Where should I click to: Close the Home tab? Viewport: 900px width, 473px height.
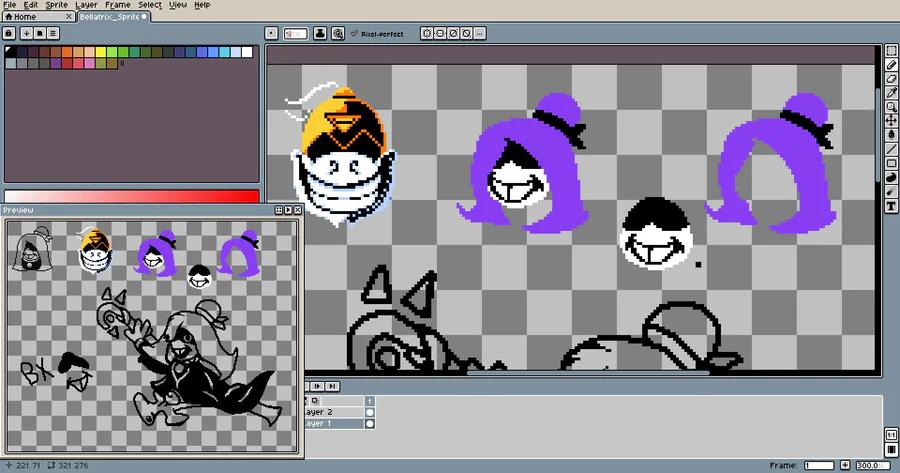point(69,17)
